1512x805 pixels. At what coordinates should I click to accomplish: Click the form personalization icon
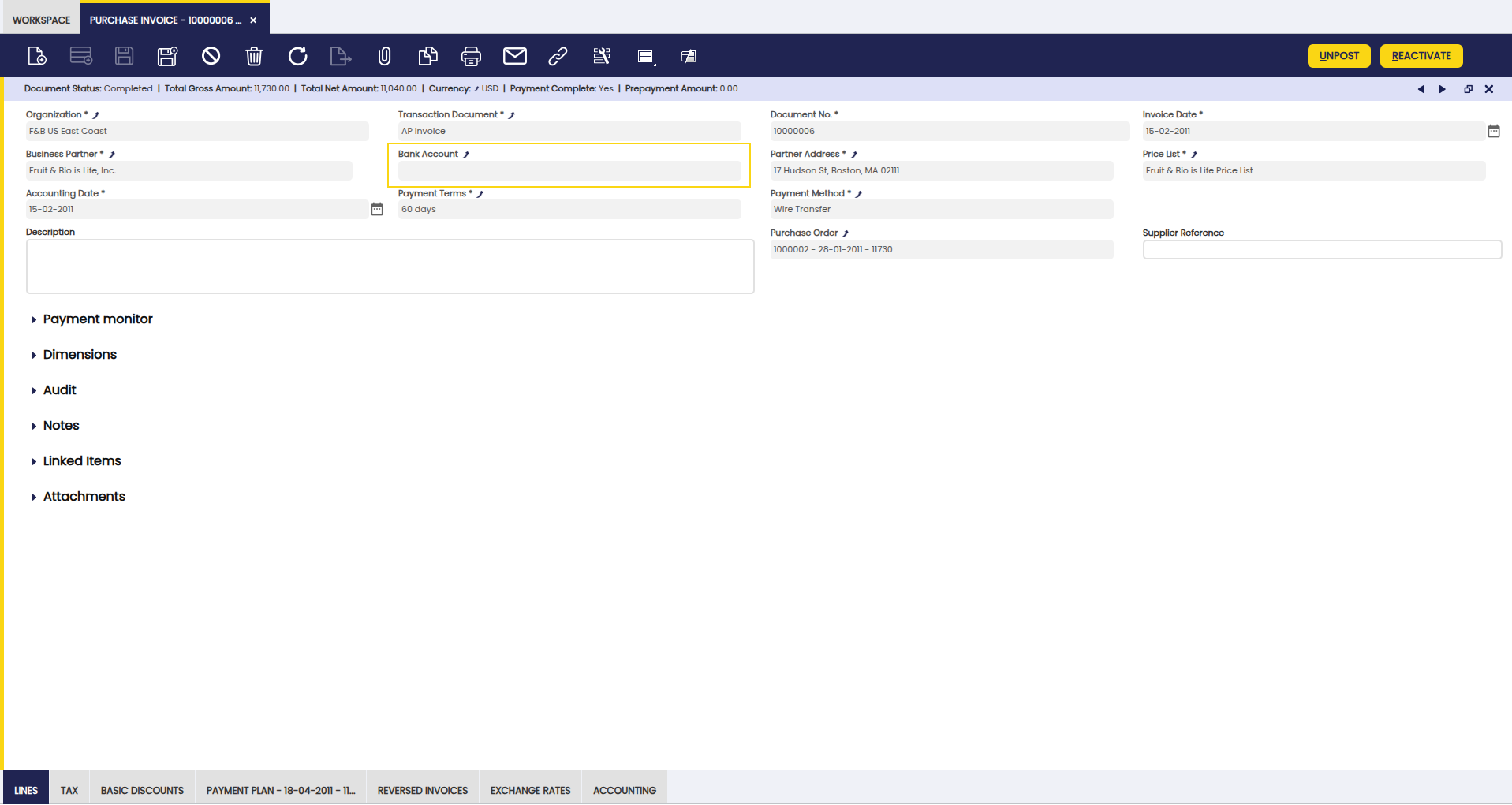click(646, 56)
